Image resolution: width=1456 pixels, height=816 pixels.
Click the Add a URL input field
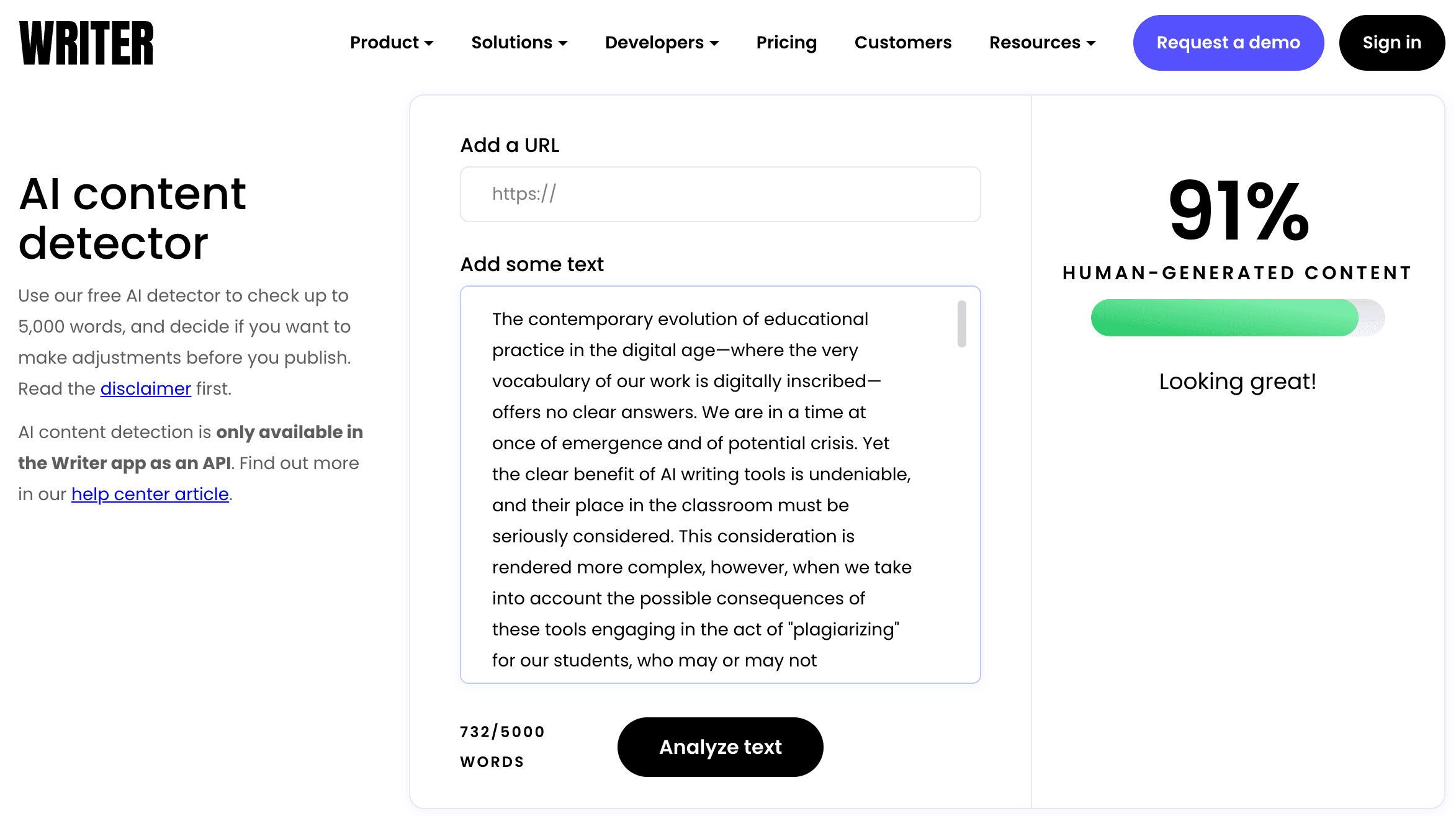point(720,194)
